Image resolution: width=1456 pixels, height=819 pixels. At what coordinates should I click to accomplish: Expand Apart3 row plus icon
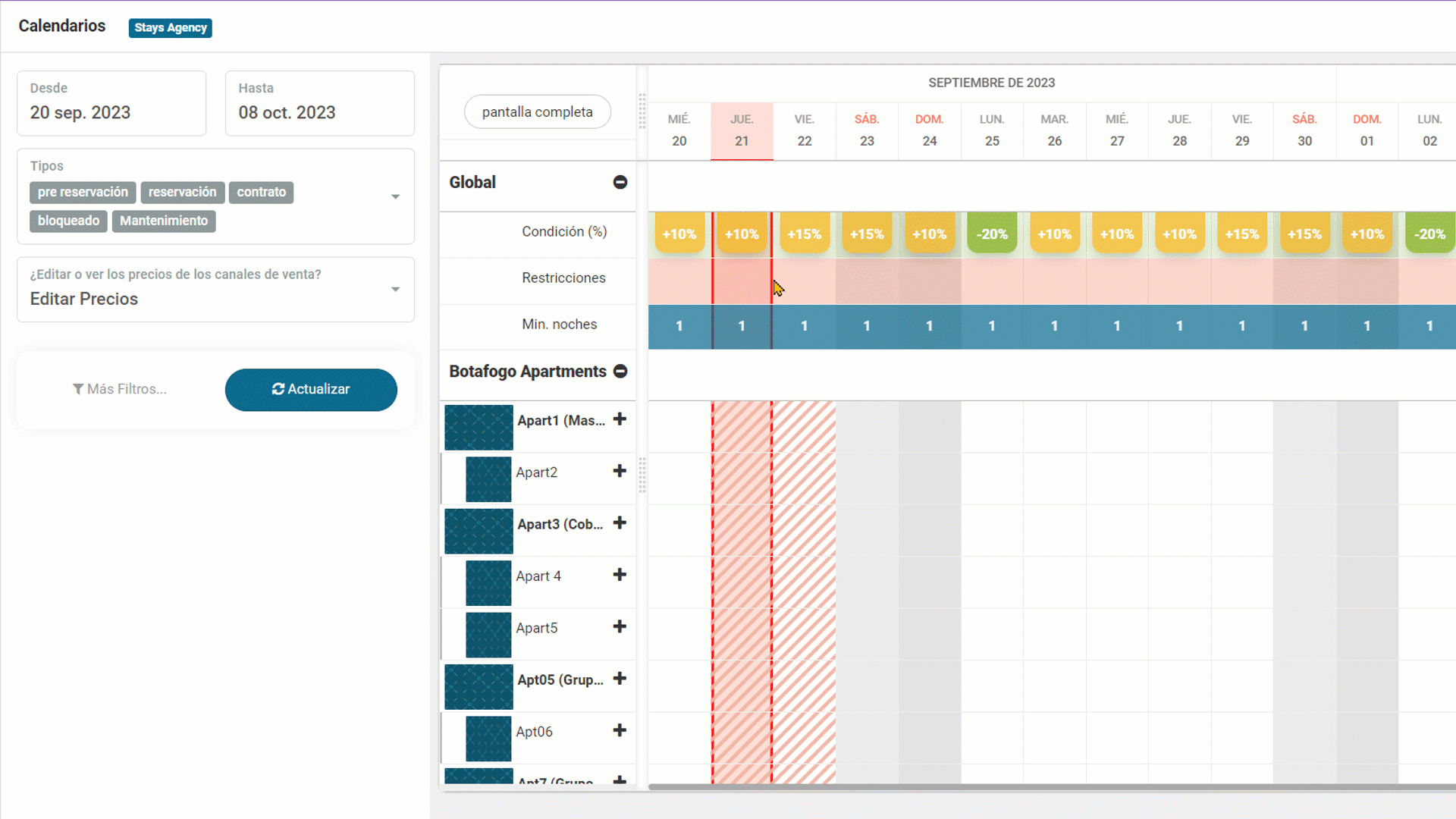point(620,523)
